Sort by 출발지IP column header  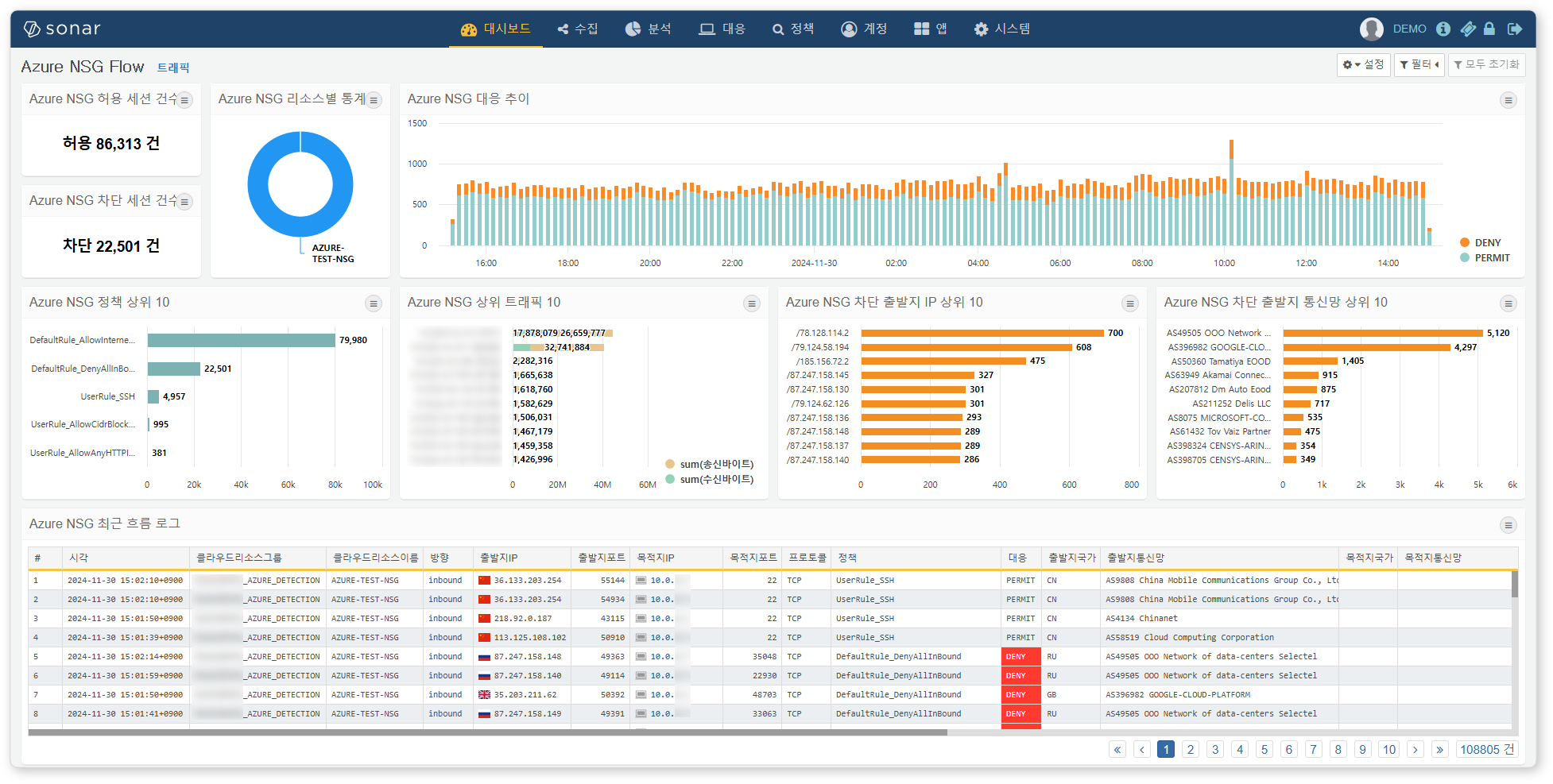pyautogui.click(x=521, y=558)
